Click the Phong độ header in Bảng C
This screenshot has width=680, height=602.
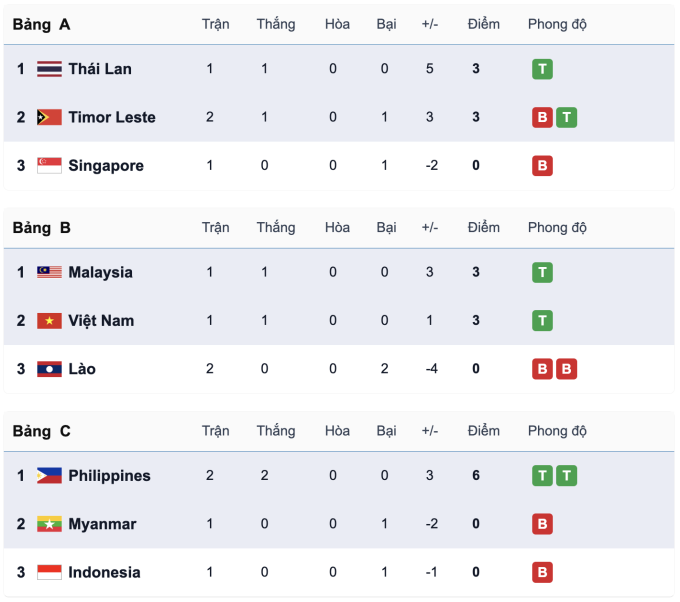tap(557, 431)
